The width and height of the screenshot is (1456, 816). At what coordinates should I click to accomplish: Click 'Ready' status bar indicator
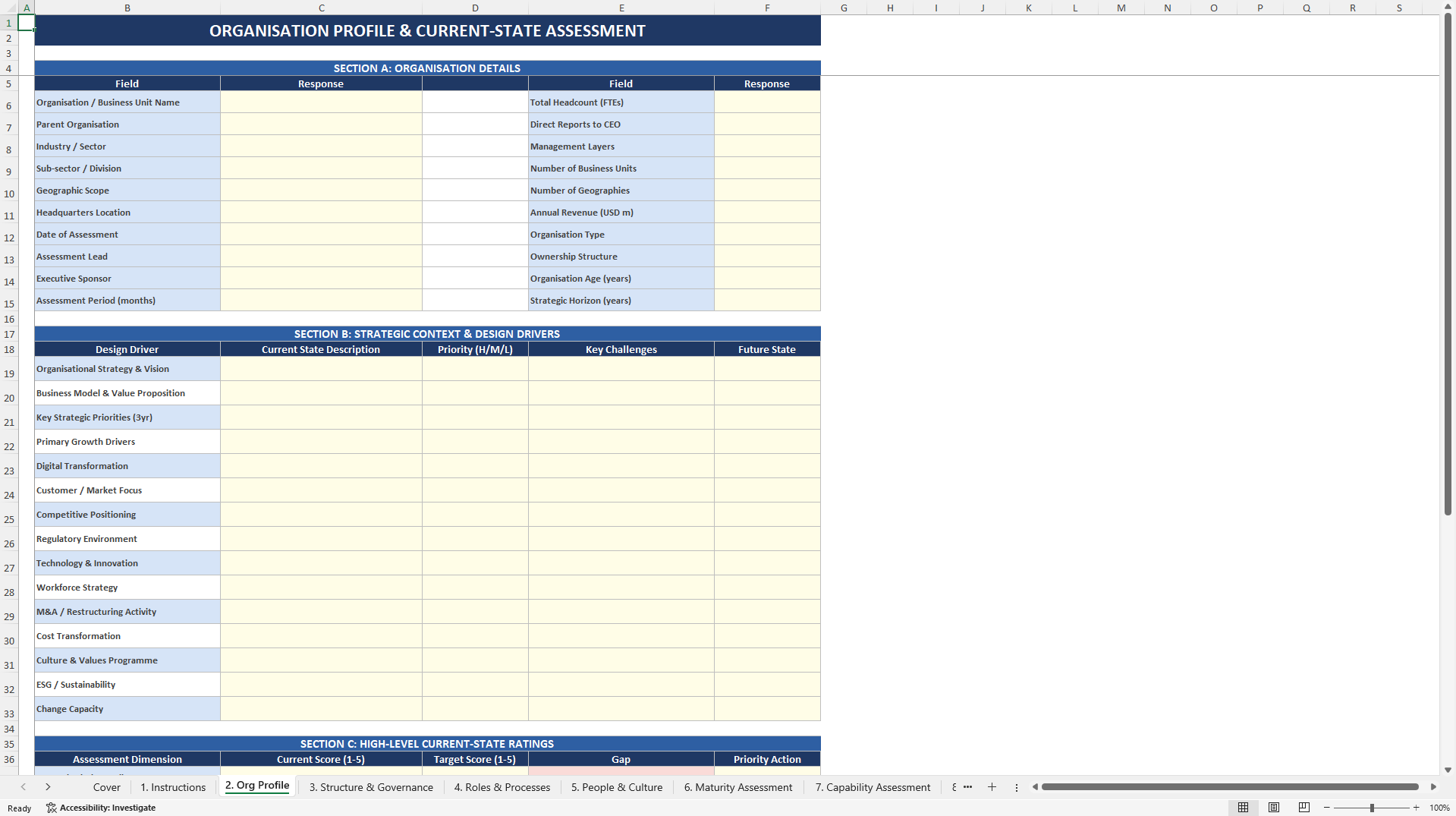click(20, 808)
